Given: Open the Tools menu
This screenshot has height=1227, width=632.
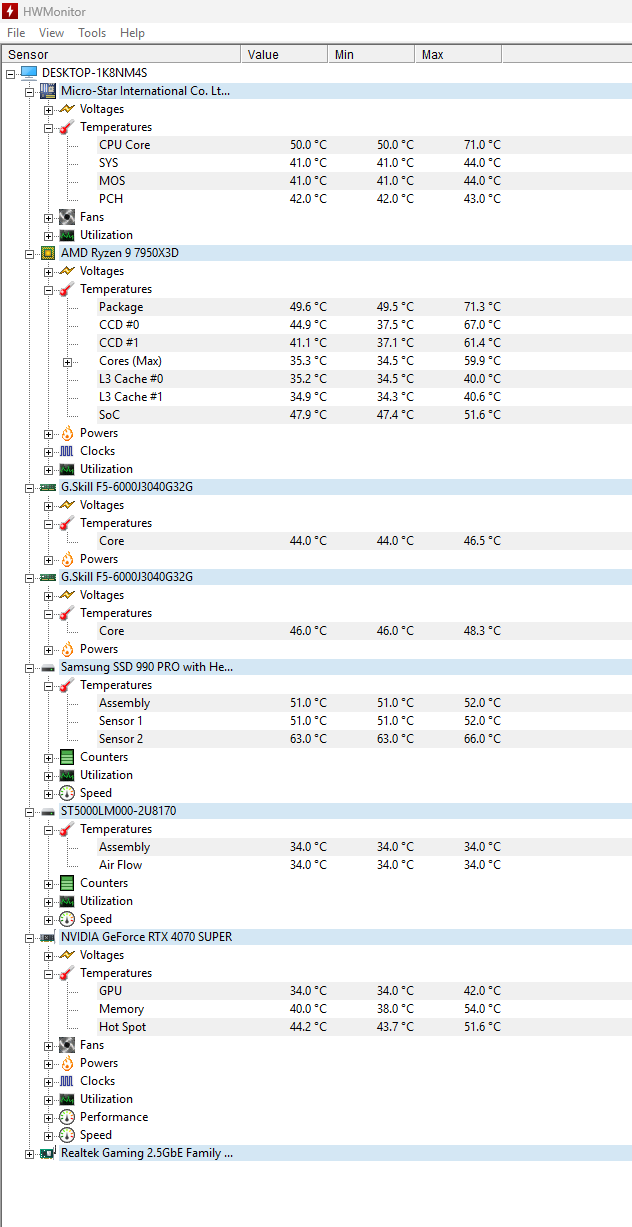Looking at the screenshot, I should coord(92,33).
